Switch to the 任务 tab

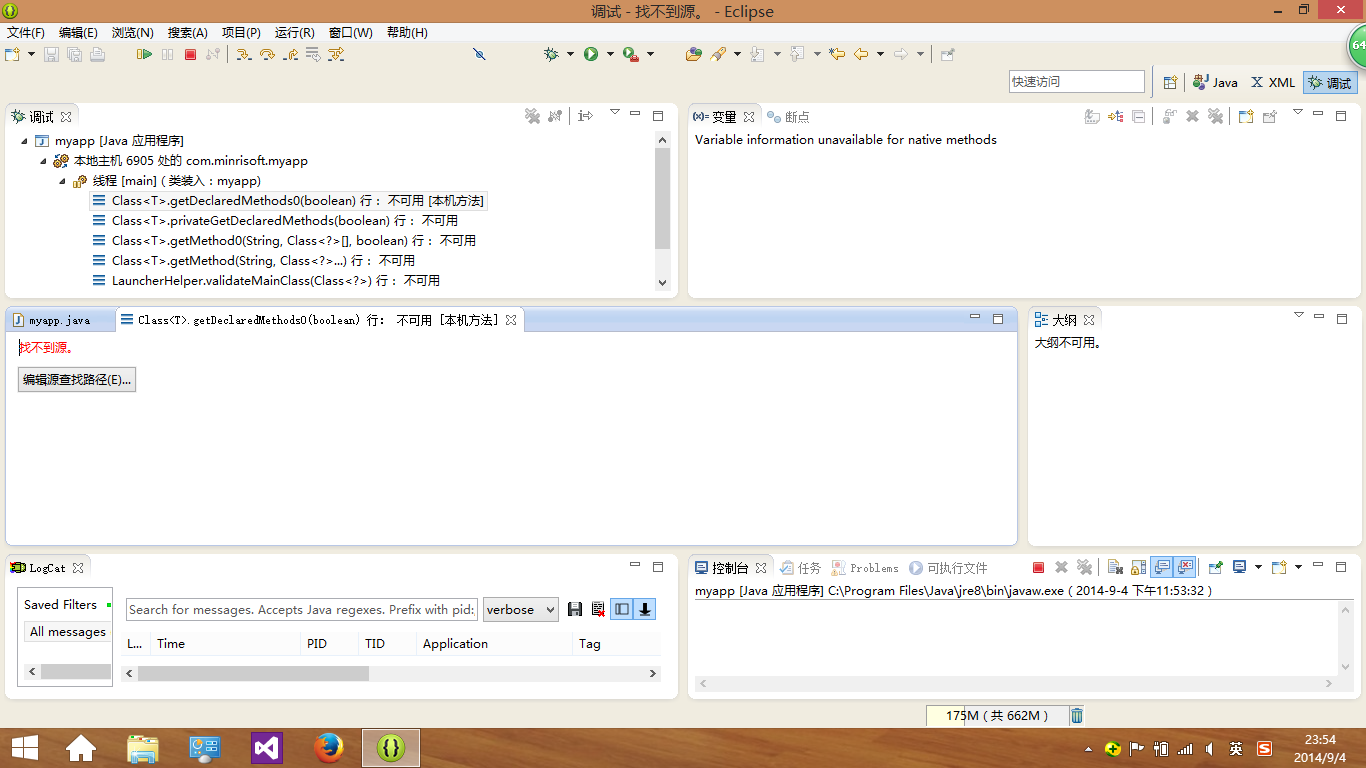coord(801,568)
